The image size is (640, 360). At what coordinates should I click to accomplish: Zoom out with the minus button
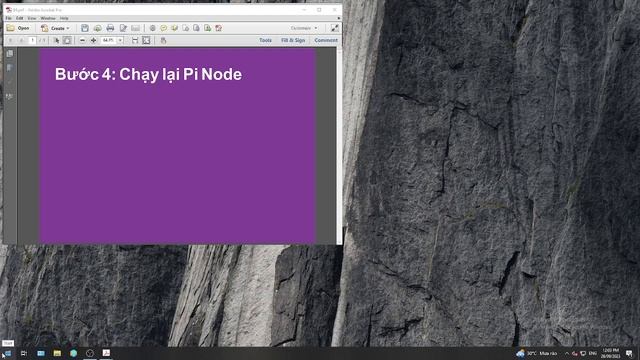[x=82, y=40]
